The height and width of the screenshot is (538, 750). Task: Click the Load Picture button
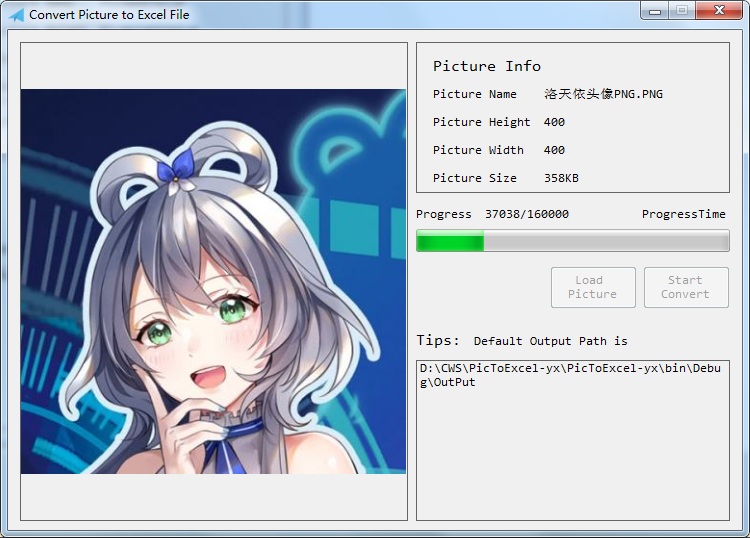(593, 287)
